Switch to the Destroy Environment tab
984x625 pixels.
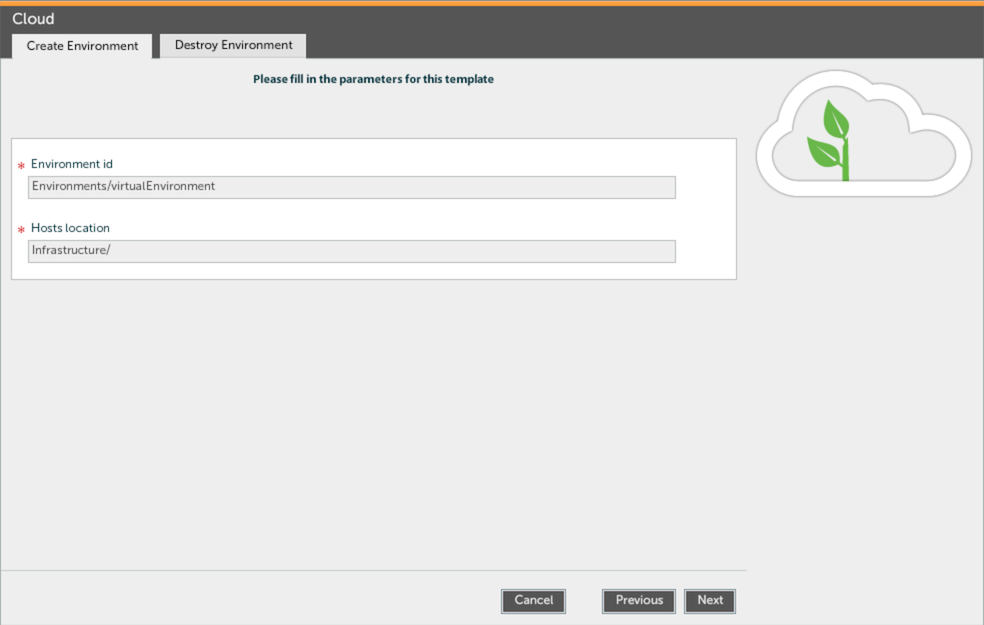click(233, 46)
